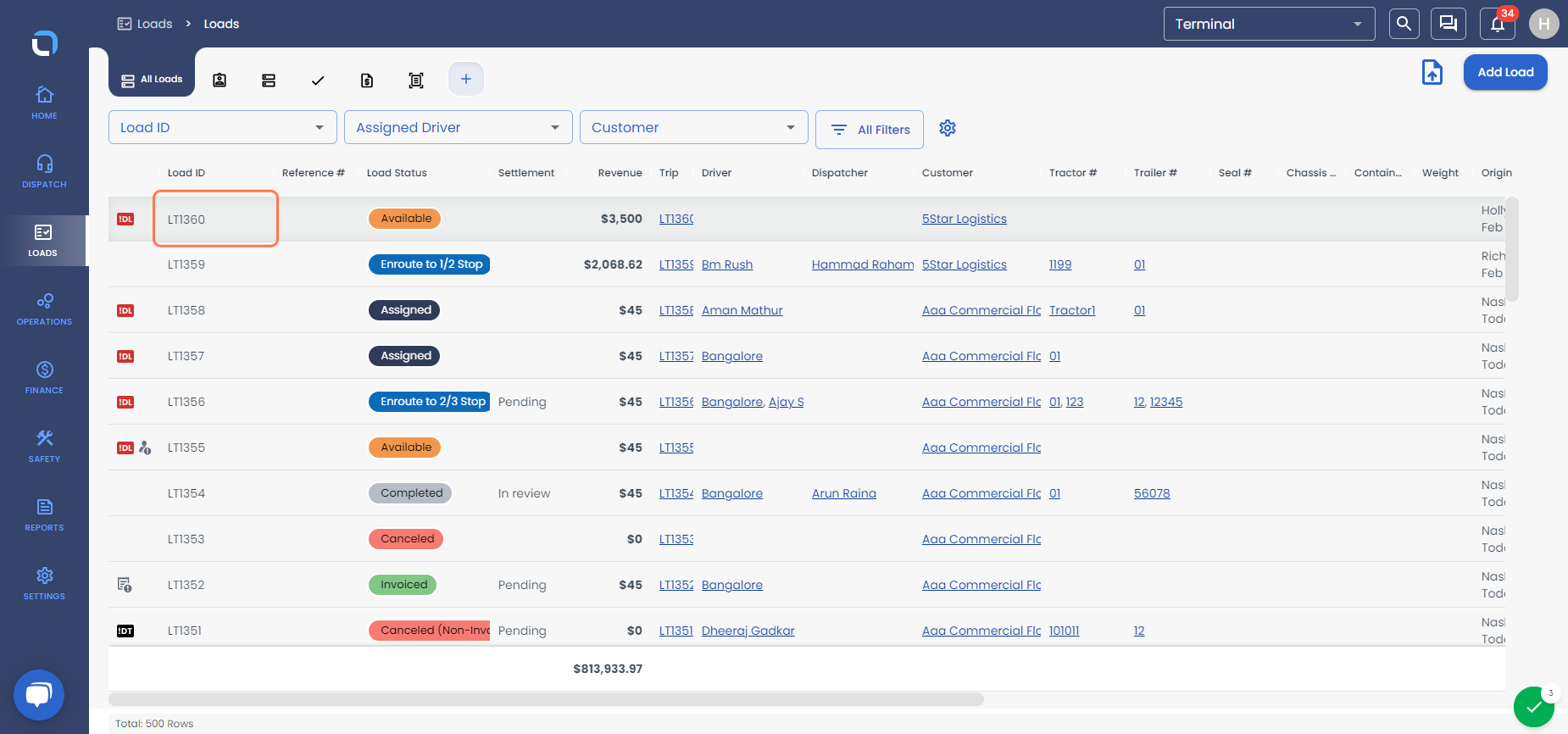This screenshot has width=1568, height=734.
Task: Open the Reports sidebar section
Action: (44, 514)
